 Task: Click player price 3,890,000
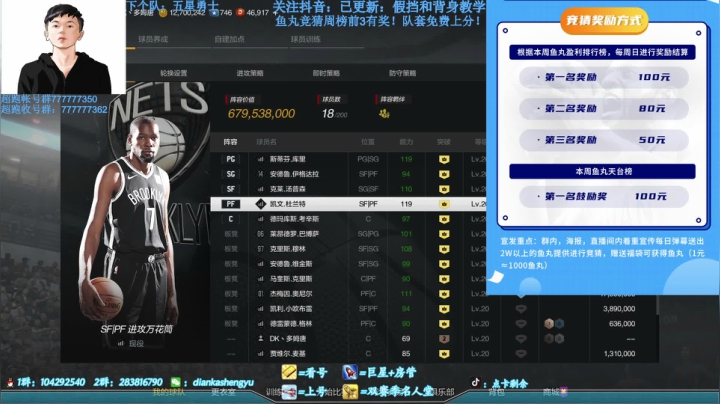click(x=619, y=309)
